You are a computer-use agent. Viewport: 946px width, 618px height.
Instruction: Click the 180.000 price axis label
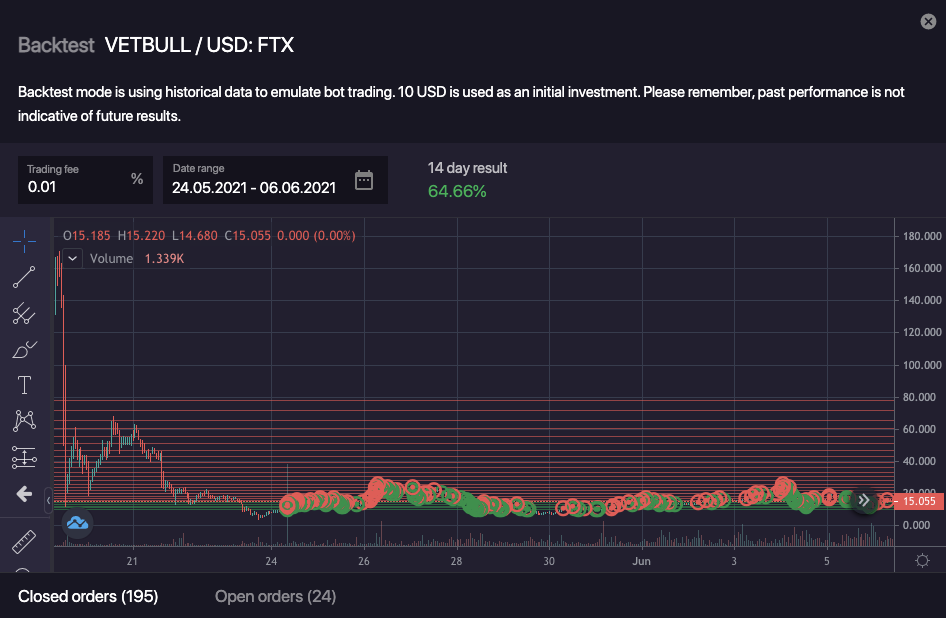tap(922, 236)
